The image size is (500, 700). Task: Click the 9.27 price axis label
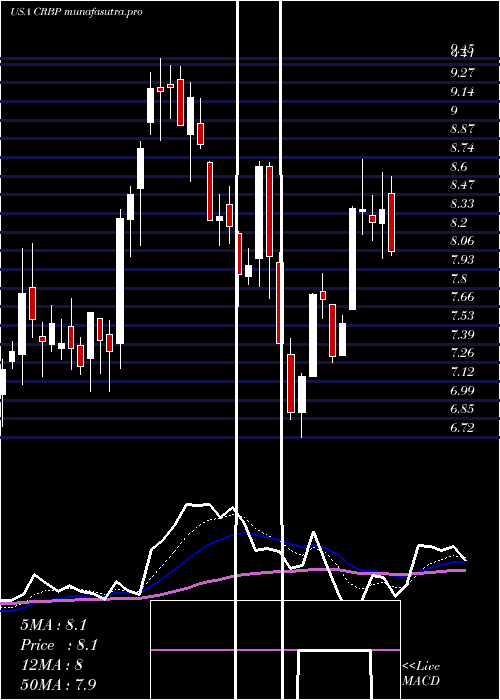click(462, 72)
